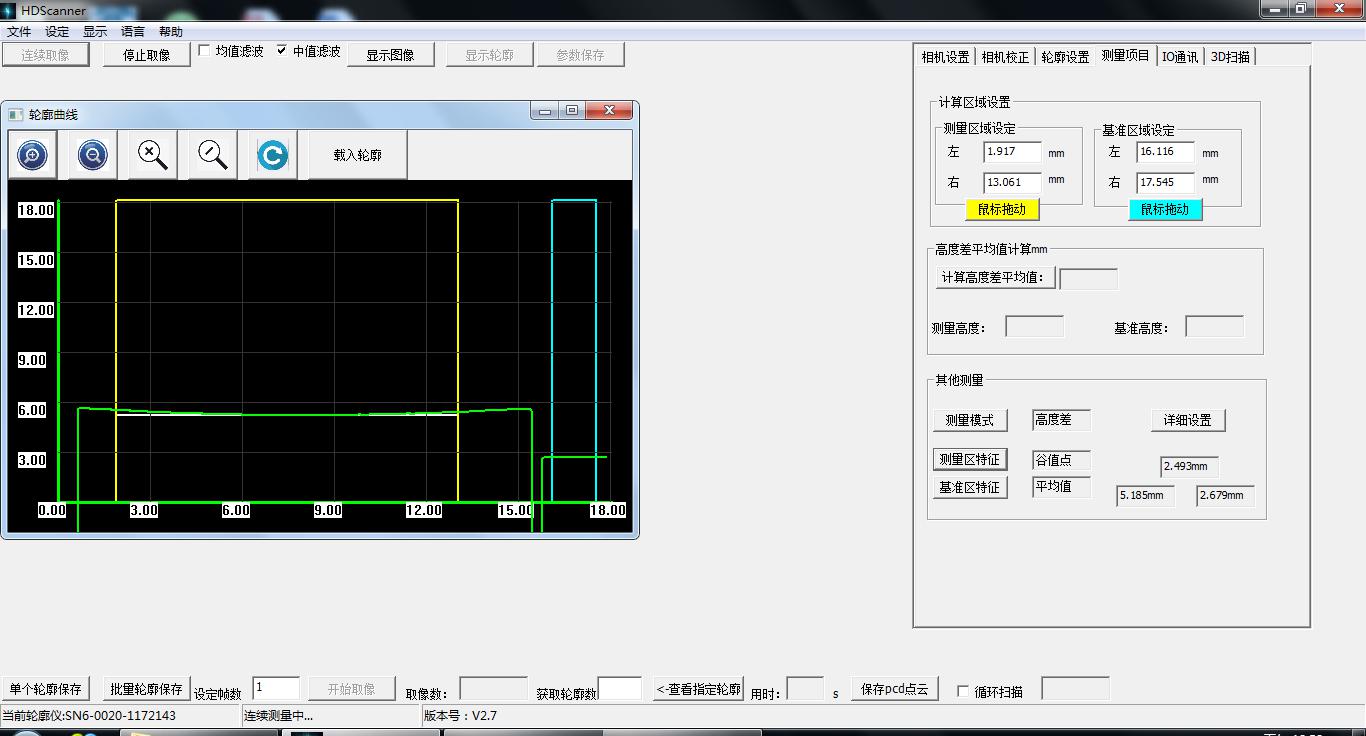Select the IO通讯 tab
The height and width of the screenshot is (736, 1366).
pos(1179,57)
